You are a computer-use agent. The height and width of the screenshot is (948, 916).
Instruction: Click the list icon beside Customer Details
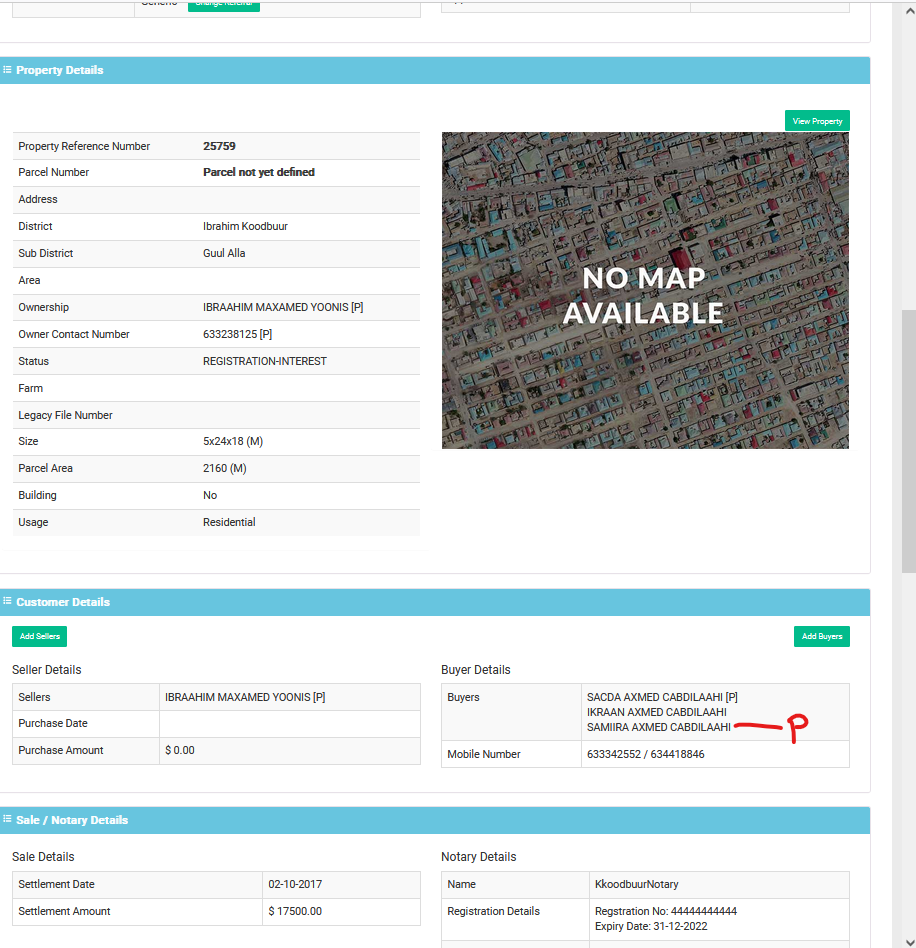click(7, 601)
